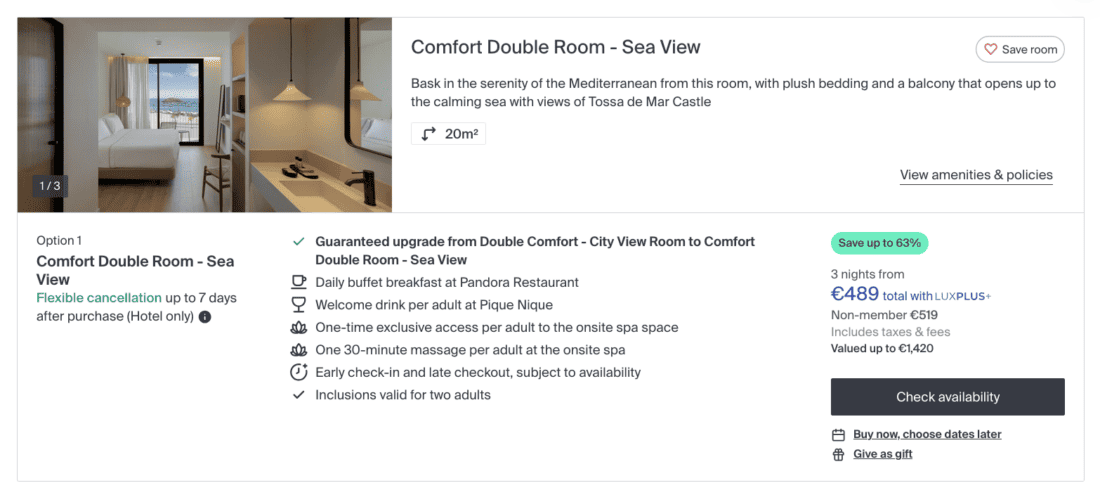
Task: Click the clock icon for early check-in
Action: (298, 372)
